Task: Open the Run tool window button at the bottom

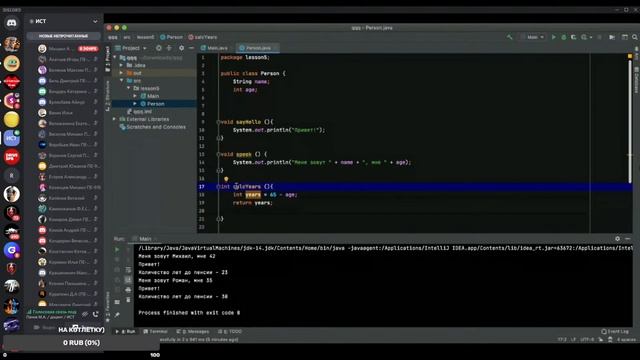Action: [126, 331]
